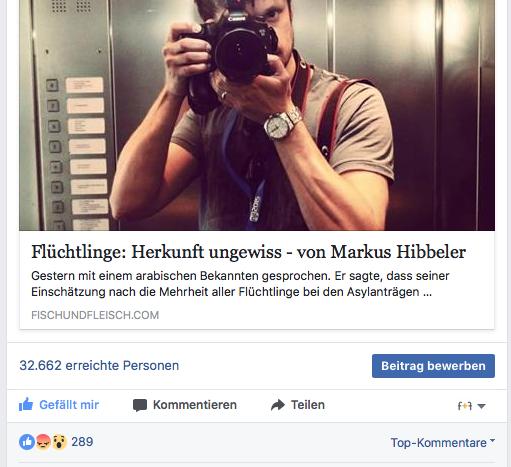Select the Kommentieren action
511x467 pixels.
pyautogui.click(x=195, y=405)
